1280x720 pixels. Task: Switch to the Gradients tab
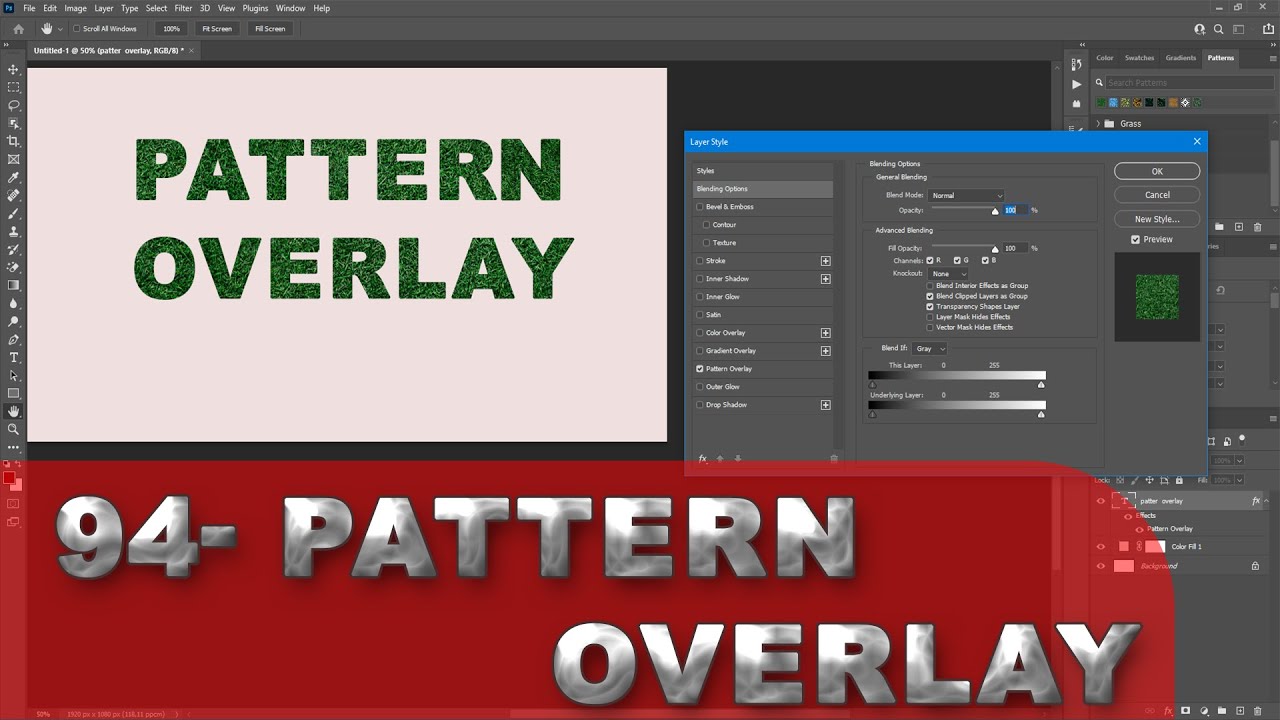tap(1181, 58)
